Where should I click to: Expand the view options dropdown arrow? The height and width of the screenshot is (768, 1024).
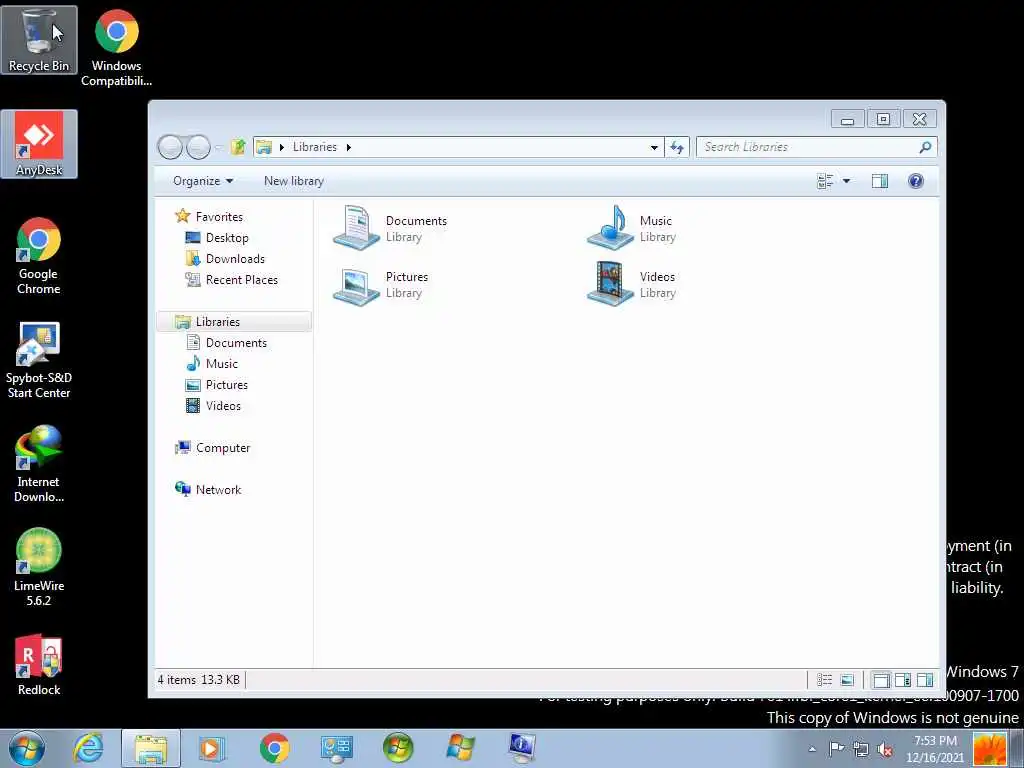846,181
